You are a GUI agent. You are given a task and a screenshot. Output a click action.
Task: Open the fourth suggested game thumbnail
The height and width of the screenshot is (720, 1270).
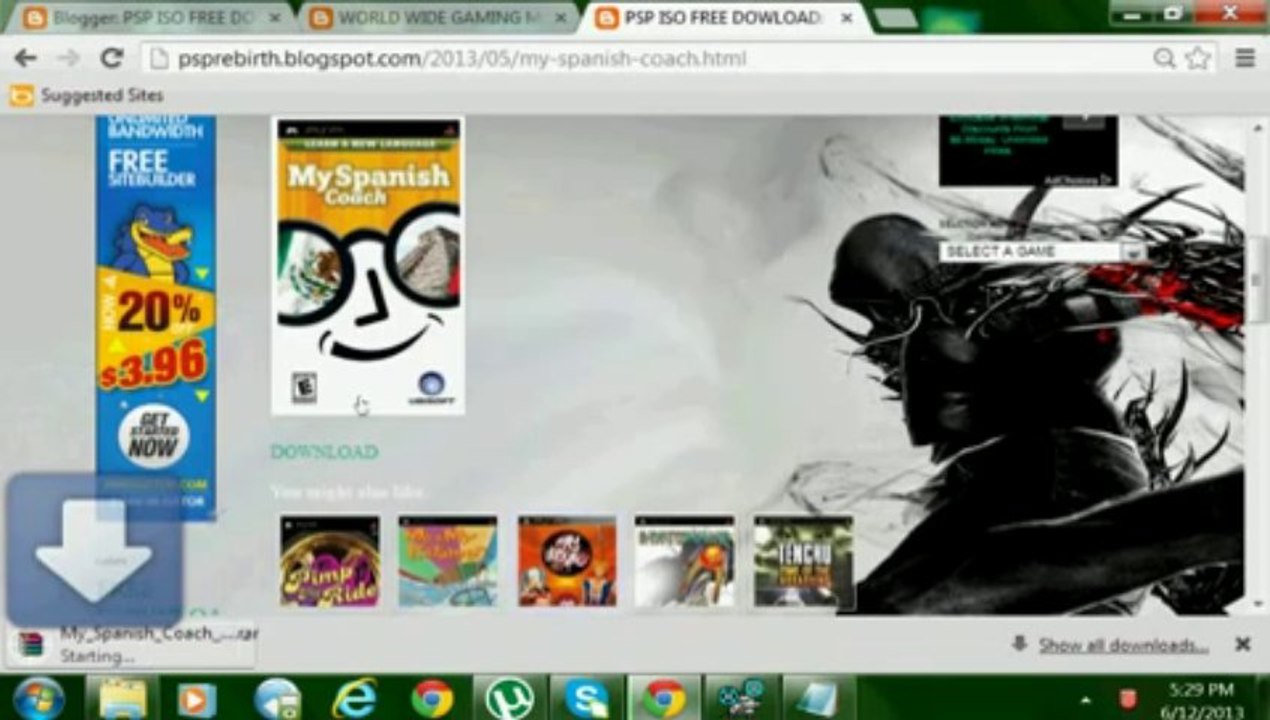(685, 561)
